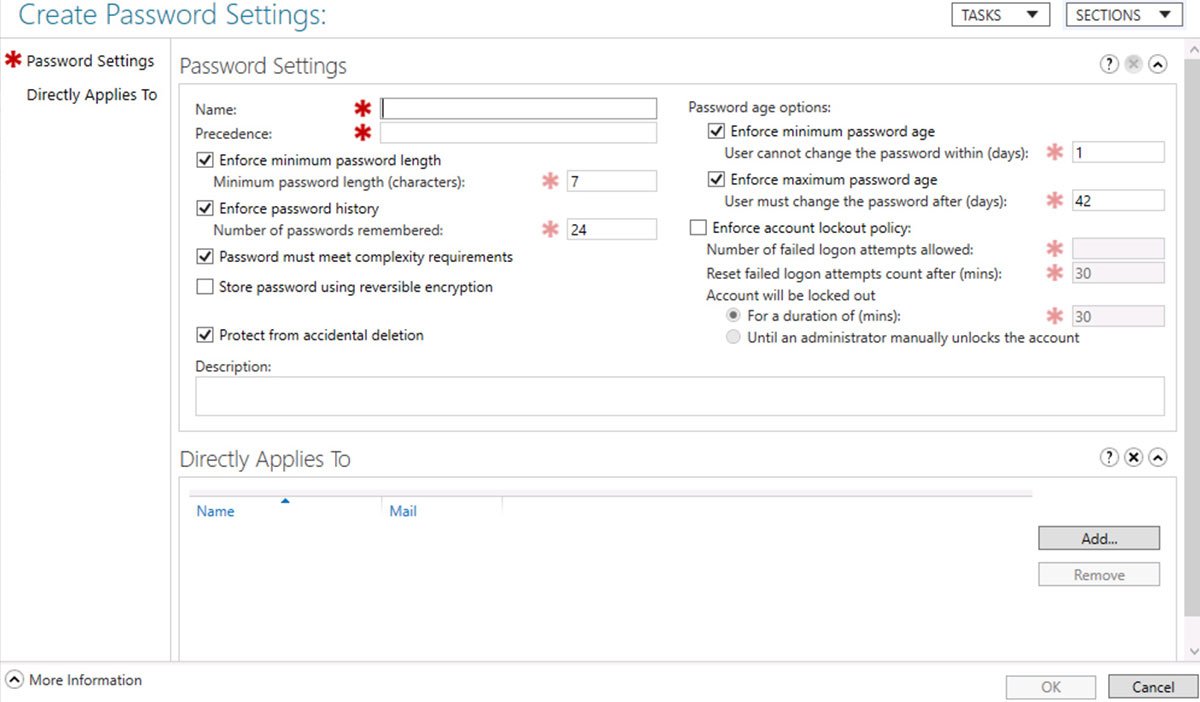Collapse the Password Settings section
Viewport: 1200px width, 702px height.
click(1157, 64)
